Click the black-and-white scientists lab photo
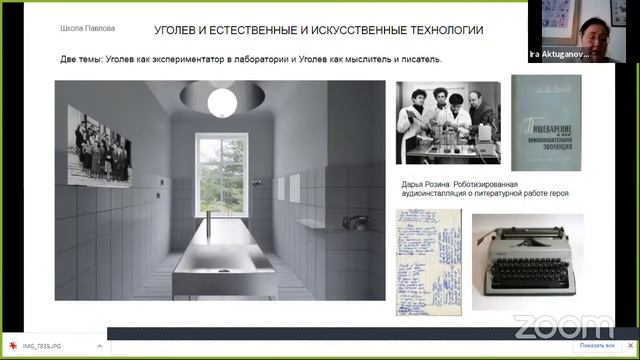 pos(448,123)
